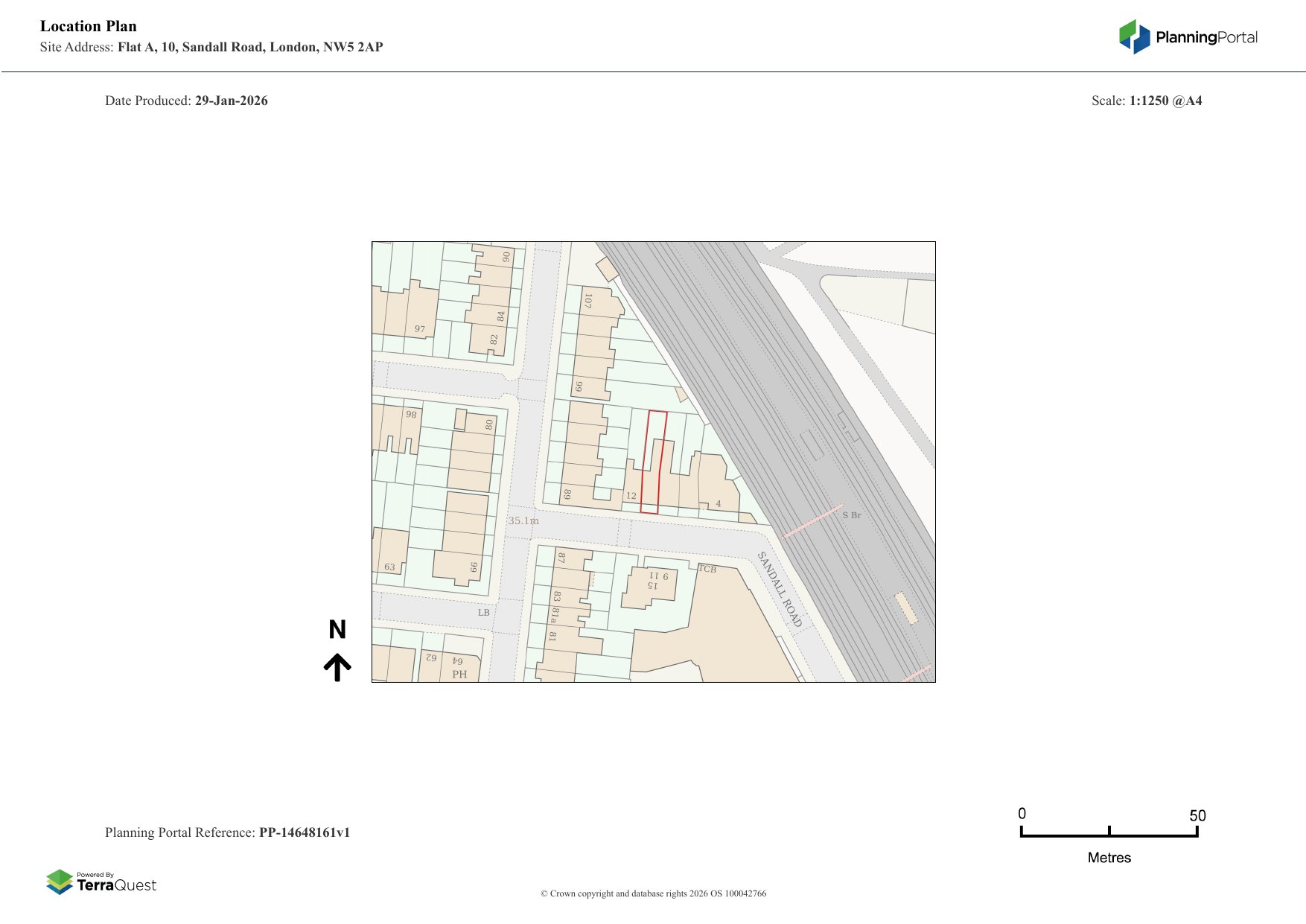Click the Planning Portal reference PP-14648161v1
The width and height of the screenshot is (1306, 924).
[x=304, y=832]
